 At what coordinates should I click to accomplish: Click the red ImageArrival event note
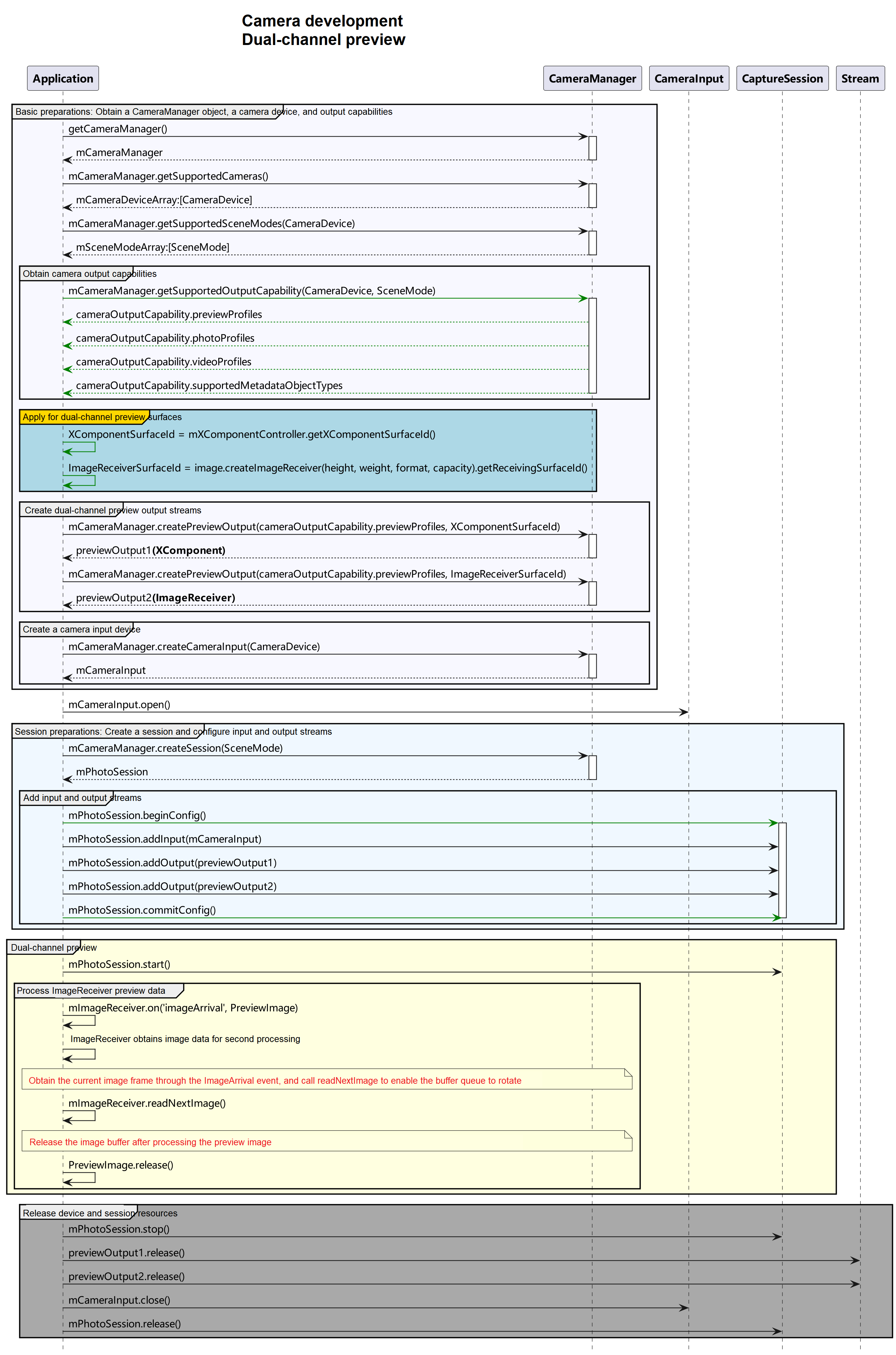point(327,1079)
